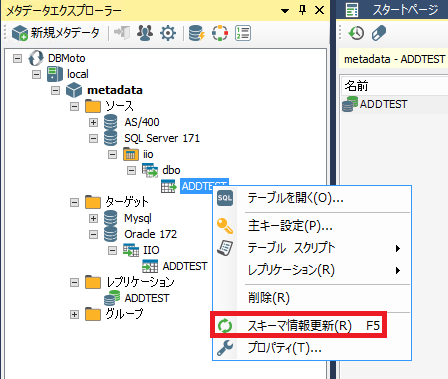Click the 名前 column header
Viewport: 448px width, 379px height.
point(395,86)
